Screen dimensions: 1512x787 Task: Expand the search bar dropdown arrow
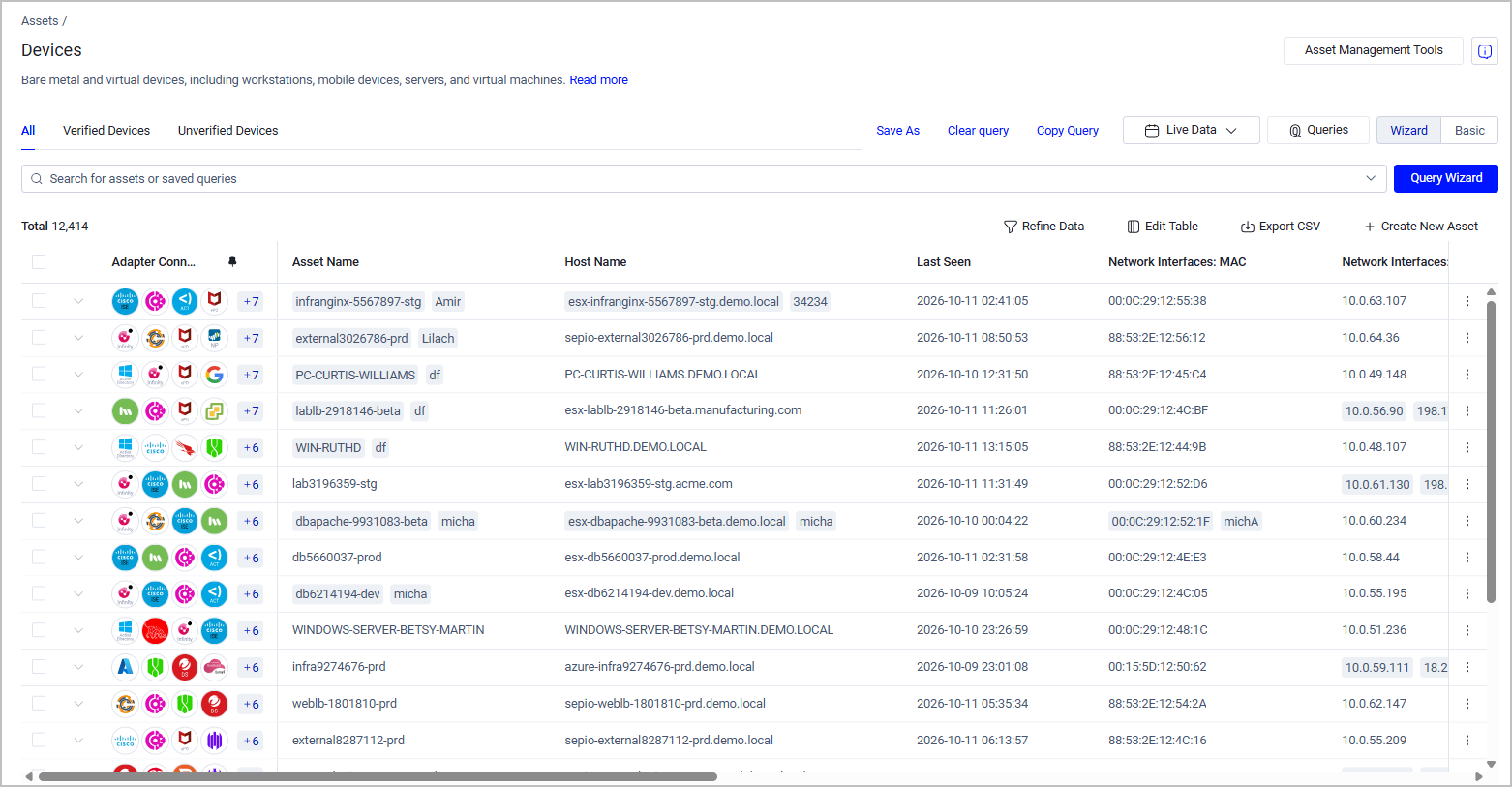click(x=1371, y=178)
